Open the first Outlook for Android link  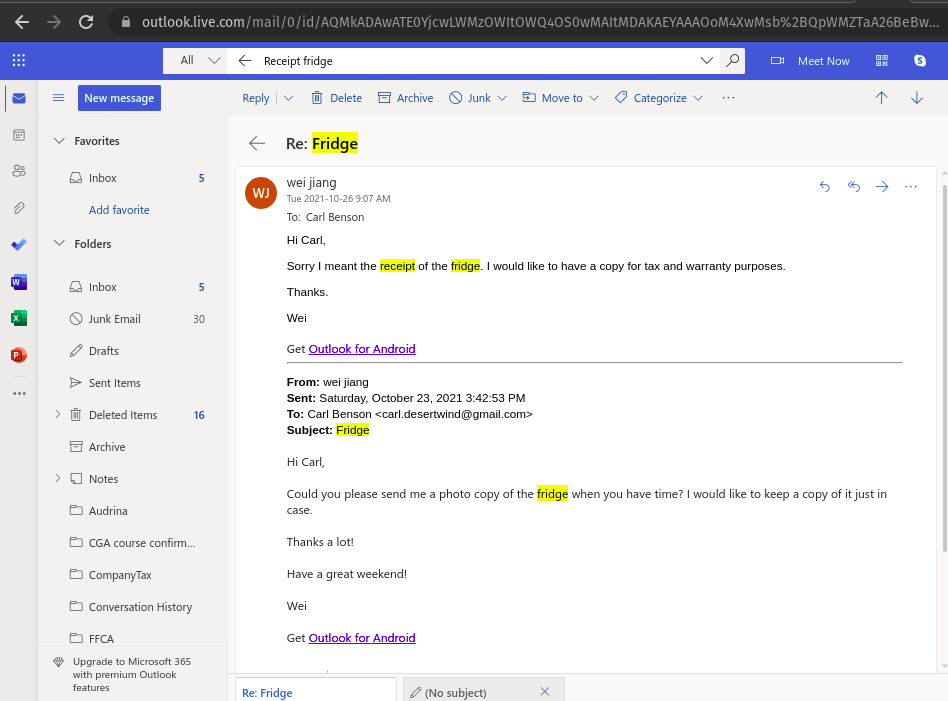coord(362,349)
